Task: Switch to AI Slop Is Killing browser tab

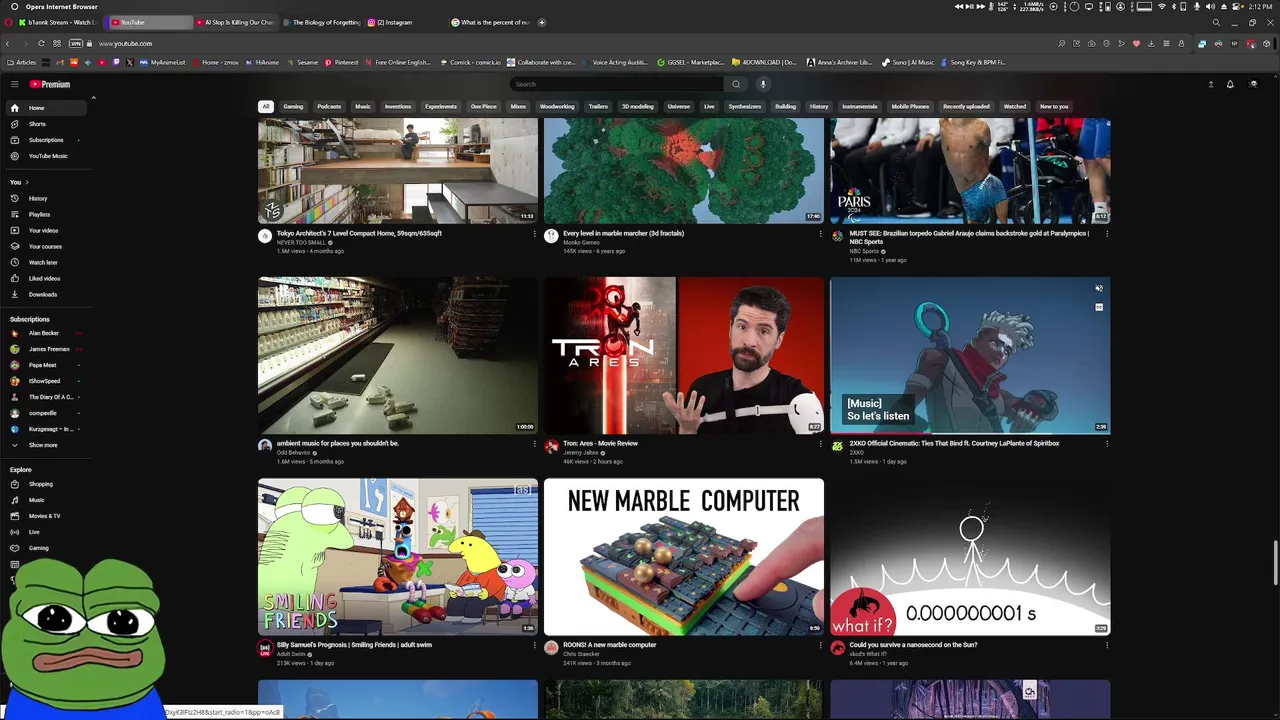Action: point(236,22)
